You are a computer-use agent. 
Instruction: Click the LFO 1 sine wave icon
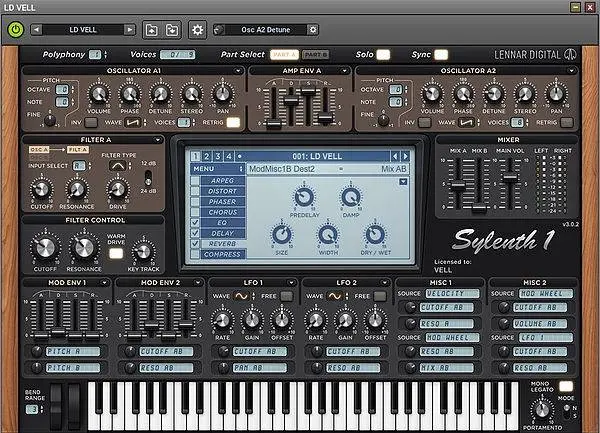coord(241,296)
